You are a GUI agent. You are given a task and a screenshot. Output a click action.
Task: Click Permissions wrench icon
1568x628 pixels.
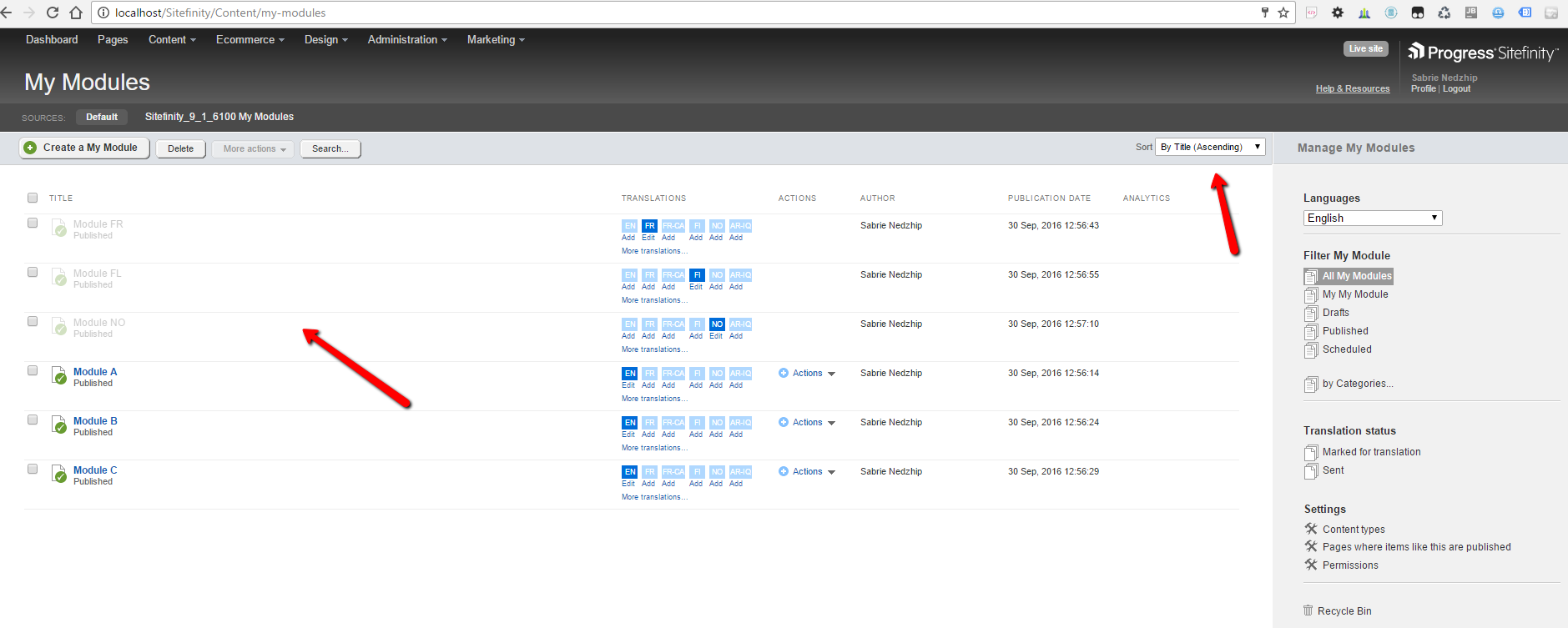(x=1311, y=565)
